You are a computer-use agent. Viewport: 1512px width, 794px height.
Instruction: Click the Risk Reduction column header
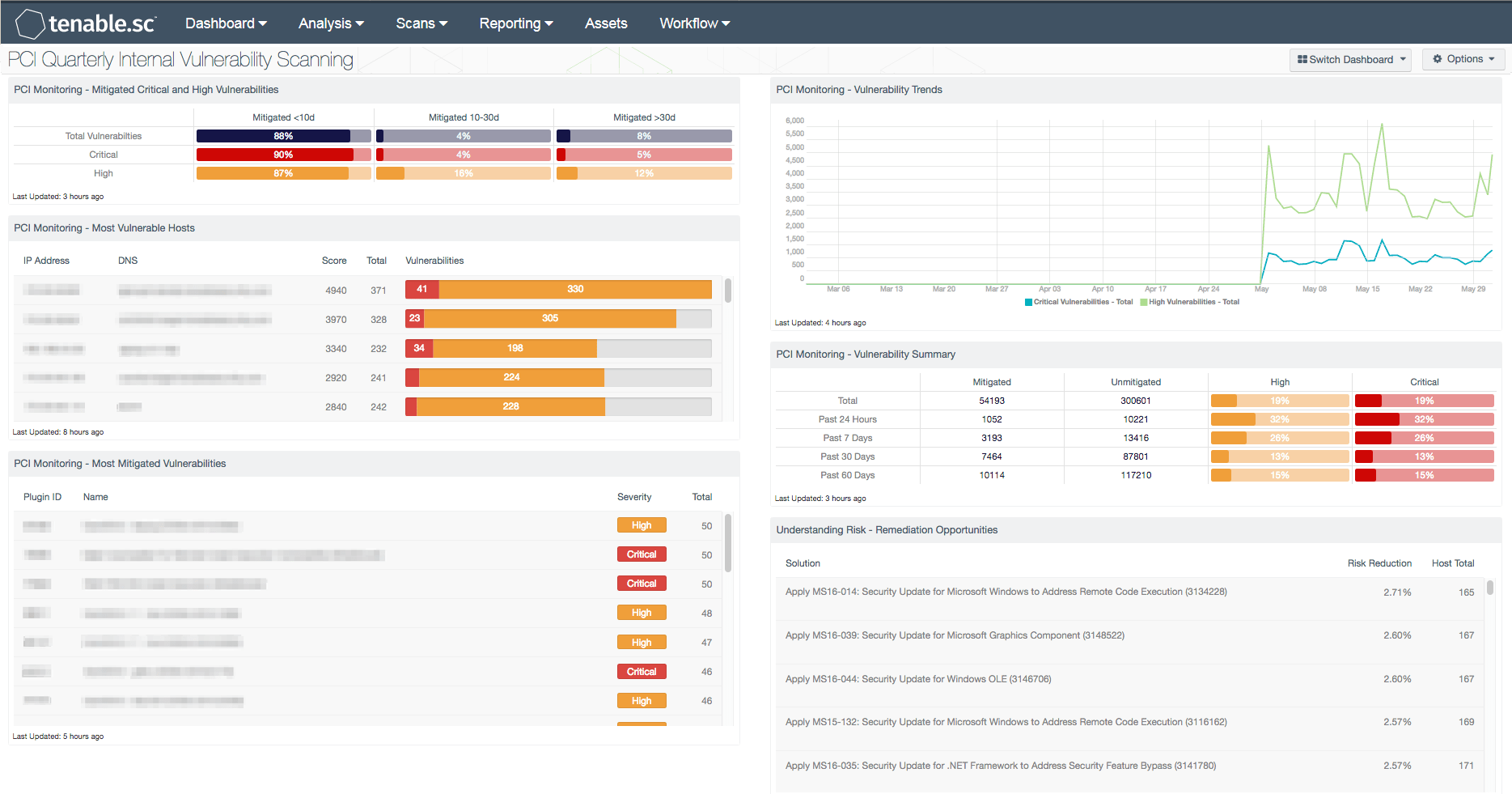coord(1379,563)
